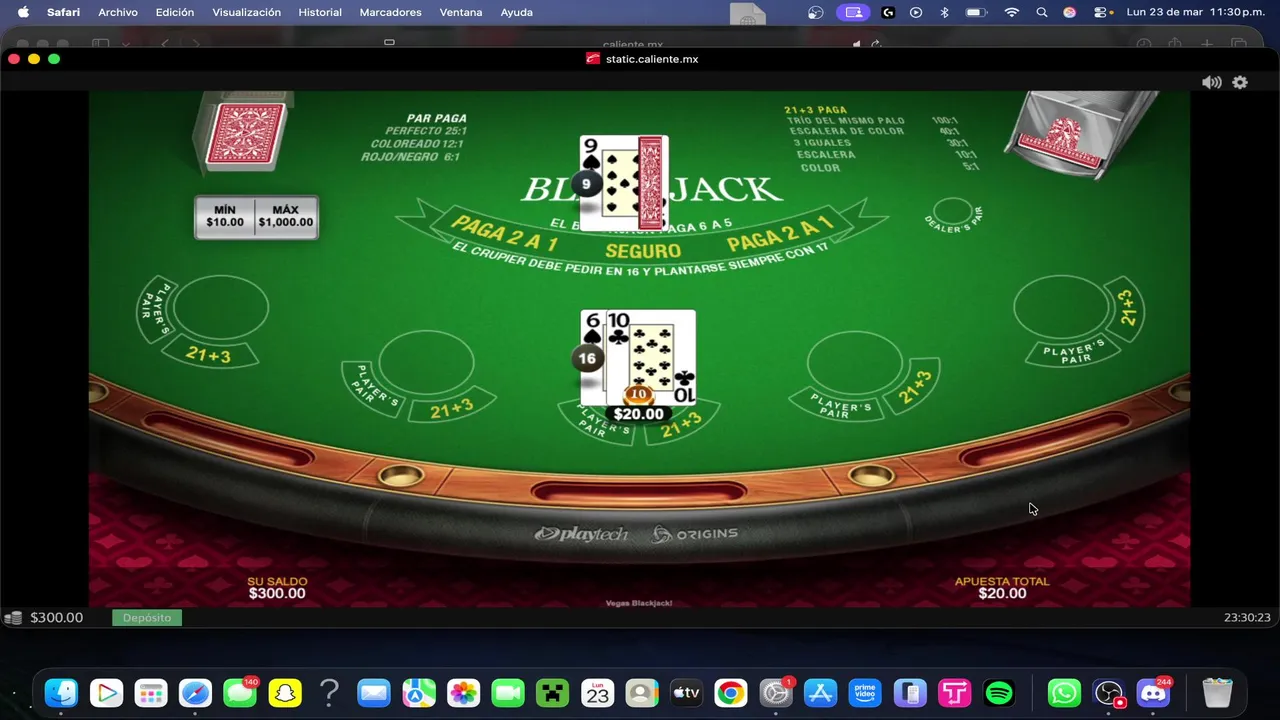1280x720 pixels.
Task: Launch Minecraft from the Dock
Action: 553,693
